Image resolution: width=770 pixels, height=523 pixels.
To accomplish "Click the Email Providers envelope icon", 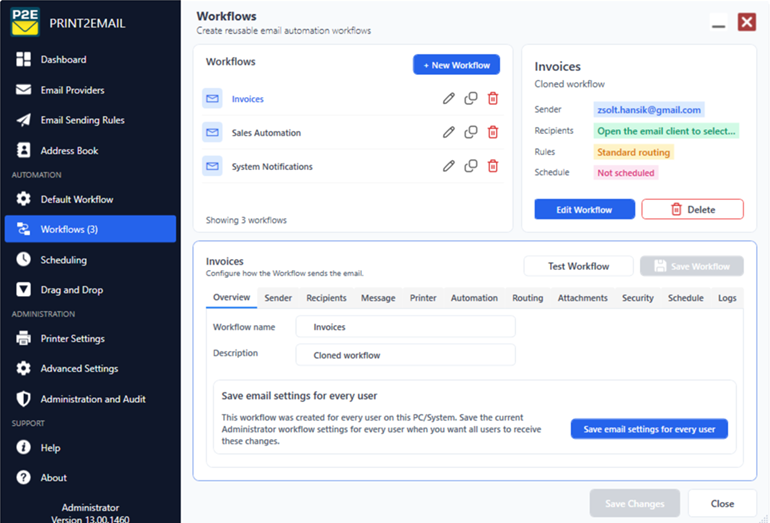I will (23, 90).
